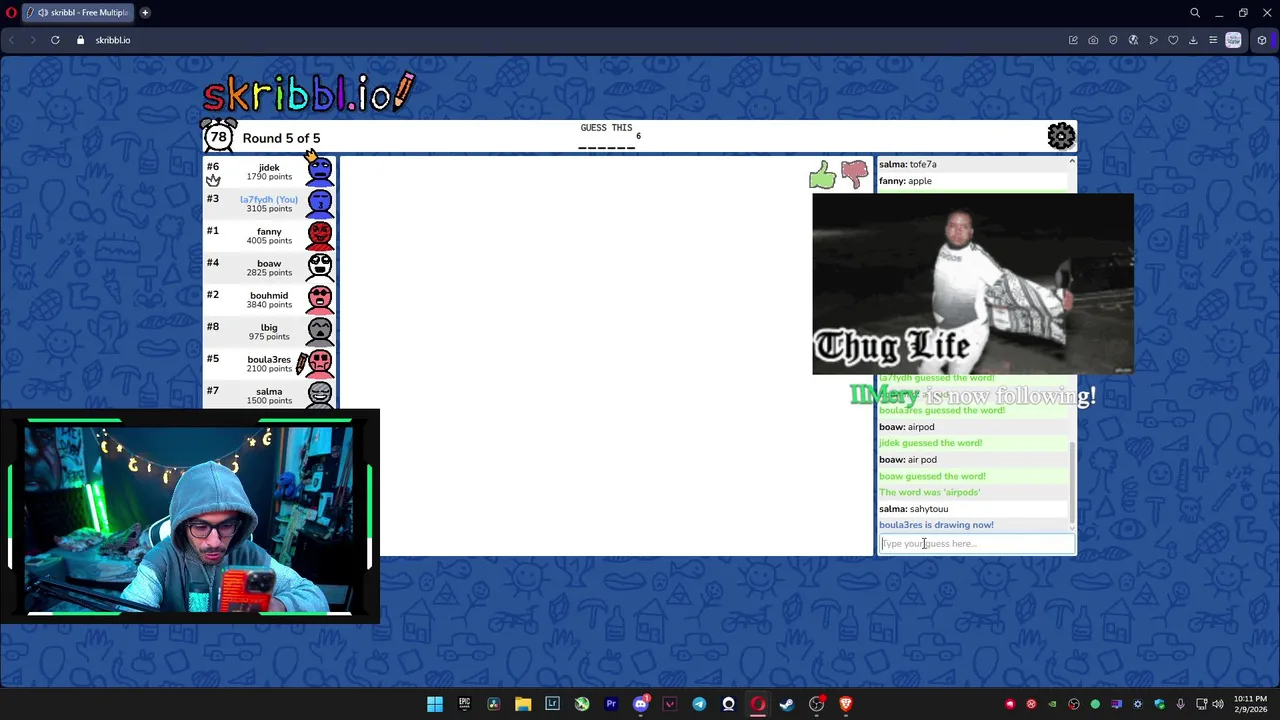Image resolution: width=1280 pixels, height=720 pixels.
Task: Click the guess input field
Action: (976, 544)
